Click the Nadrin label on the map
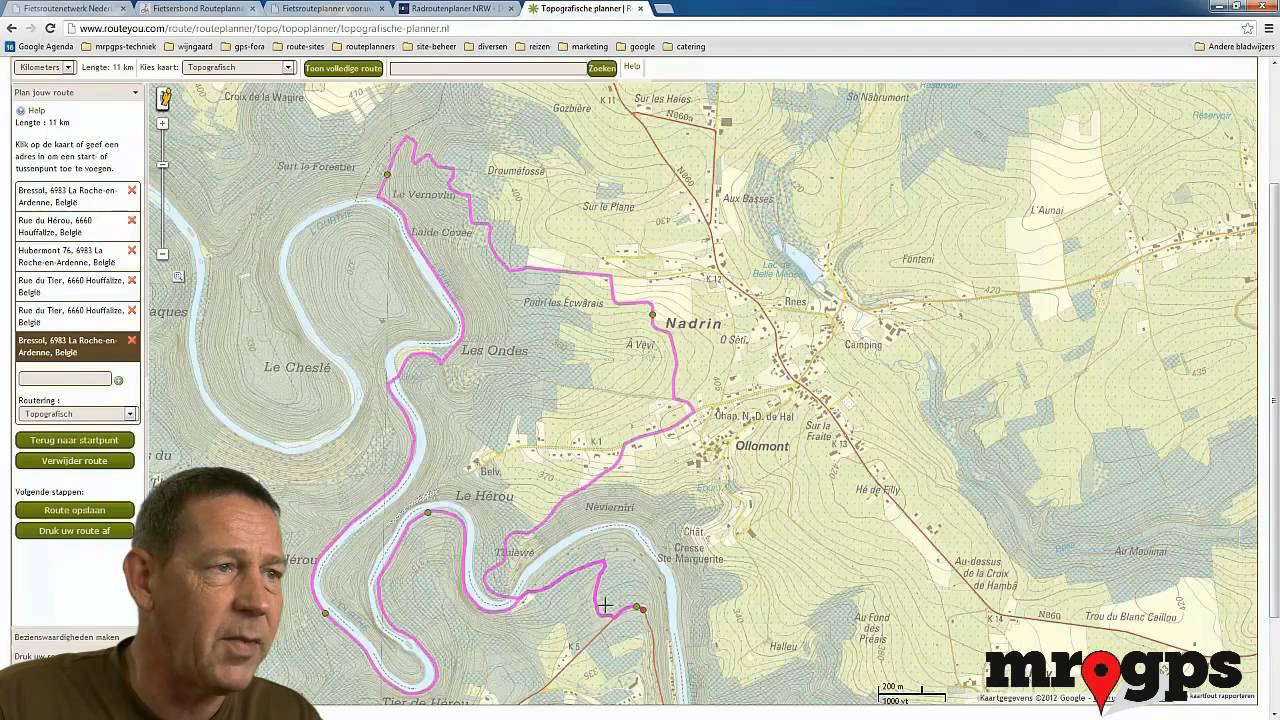Viewport: 1280px width, 720px height. click(x=694, y=324)
